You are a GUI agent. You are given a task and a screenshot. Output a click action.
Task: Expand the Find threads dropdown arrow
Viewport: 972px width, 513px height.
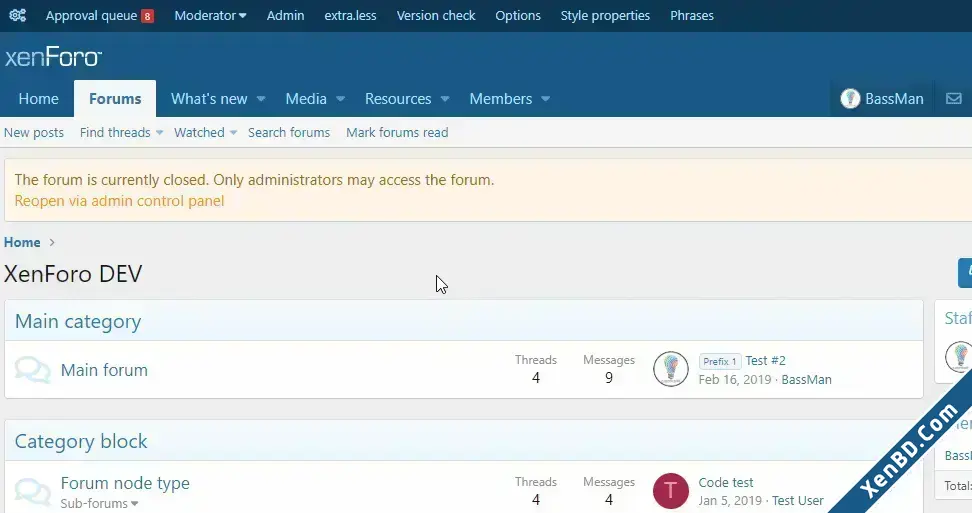159,133
